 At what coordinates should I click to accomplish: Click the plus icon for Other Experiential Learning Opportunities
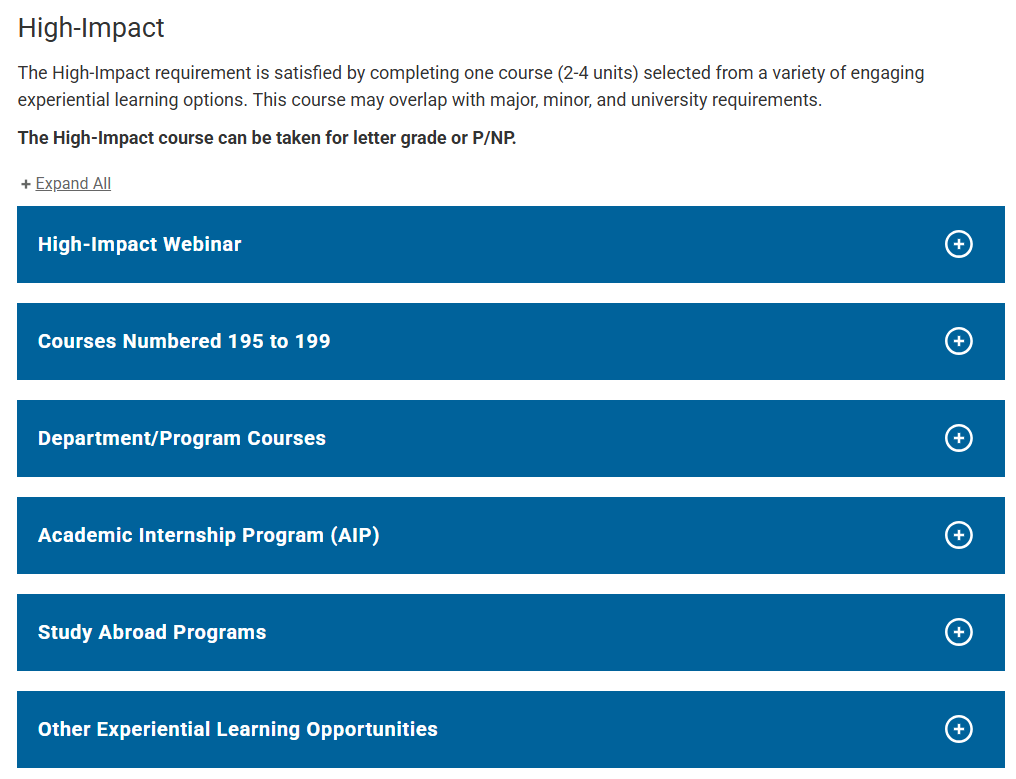click(x=958, y=729)
